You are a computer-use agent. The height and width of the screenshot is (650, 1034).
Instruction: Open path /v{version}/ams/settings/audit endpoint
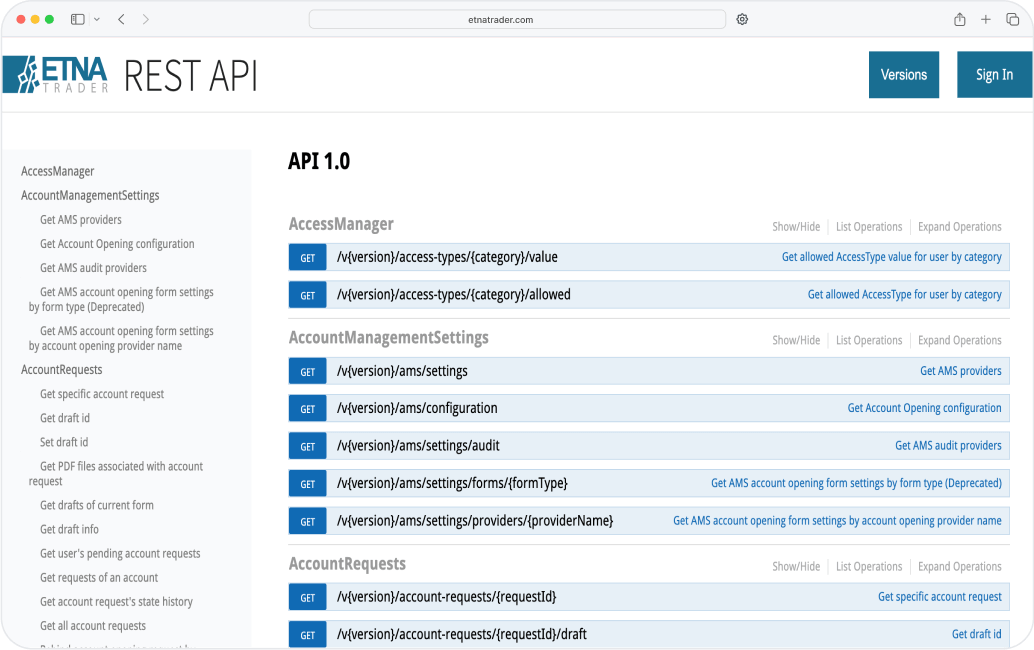(x=418, y=446)
